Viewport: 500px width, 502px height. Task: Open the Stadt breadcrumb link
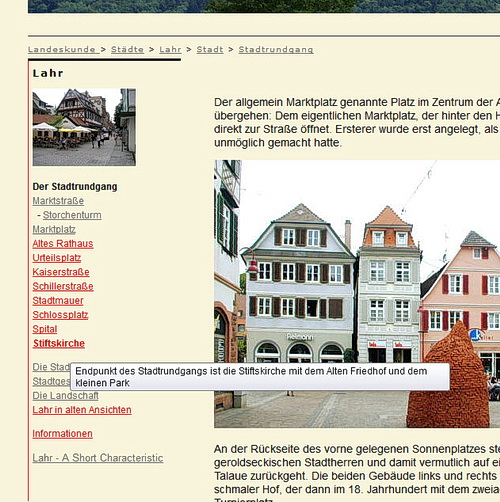click(210, 49)
